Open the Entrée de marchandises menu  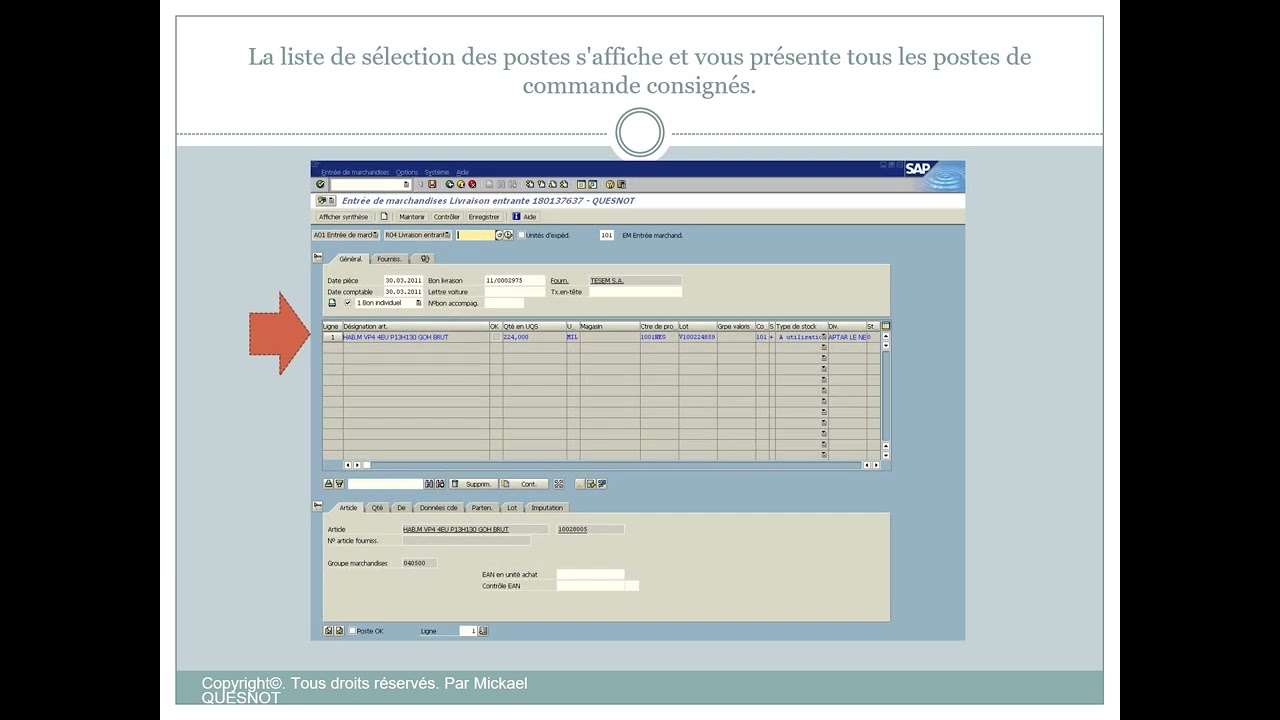click(355, 172)
